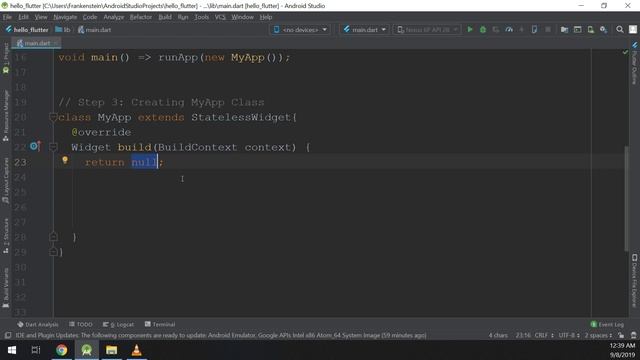
Task: Open the Device File Explorer side panel
Action: (634, 280)
